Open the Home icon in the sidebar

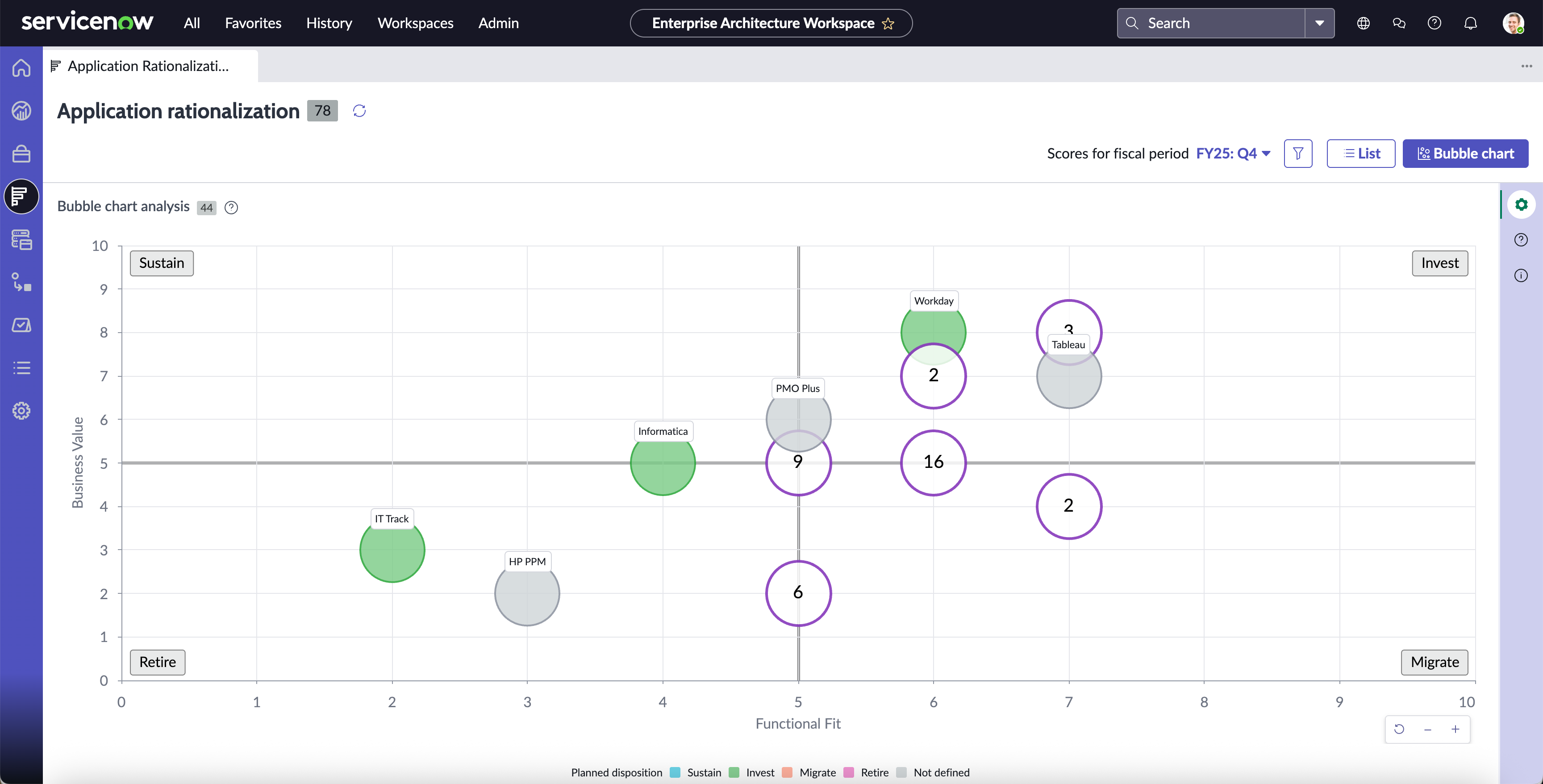click(21, 68)
